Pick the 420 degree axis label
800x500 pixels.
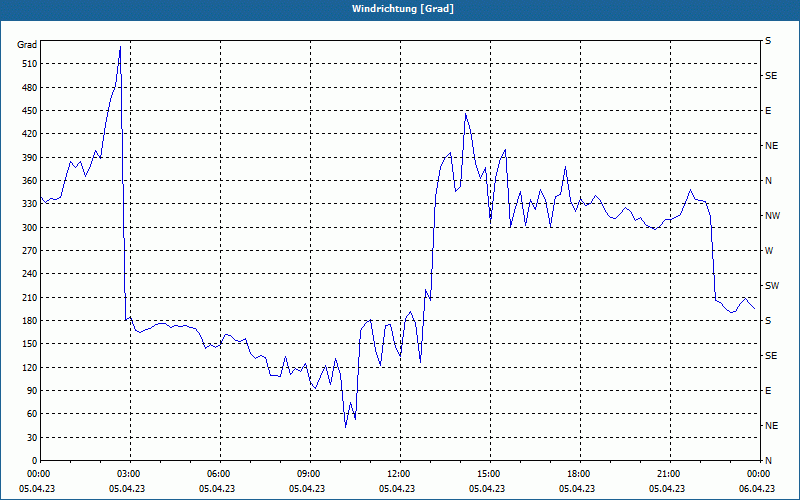coord(30,134)
